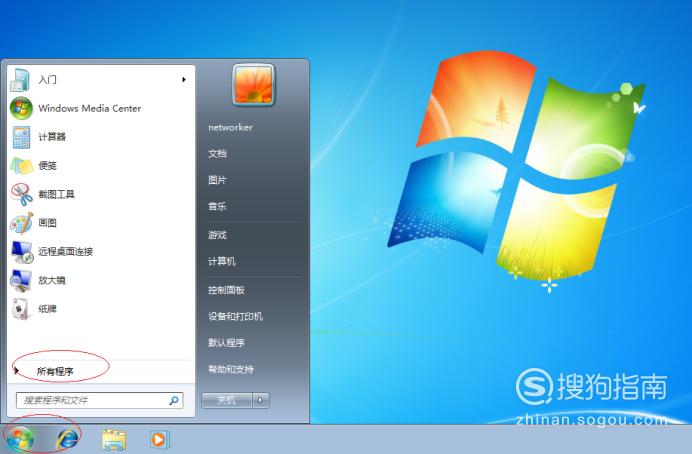Click the user account flower picture
This screenshot has width=692, height=454.
click(253, 84)
